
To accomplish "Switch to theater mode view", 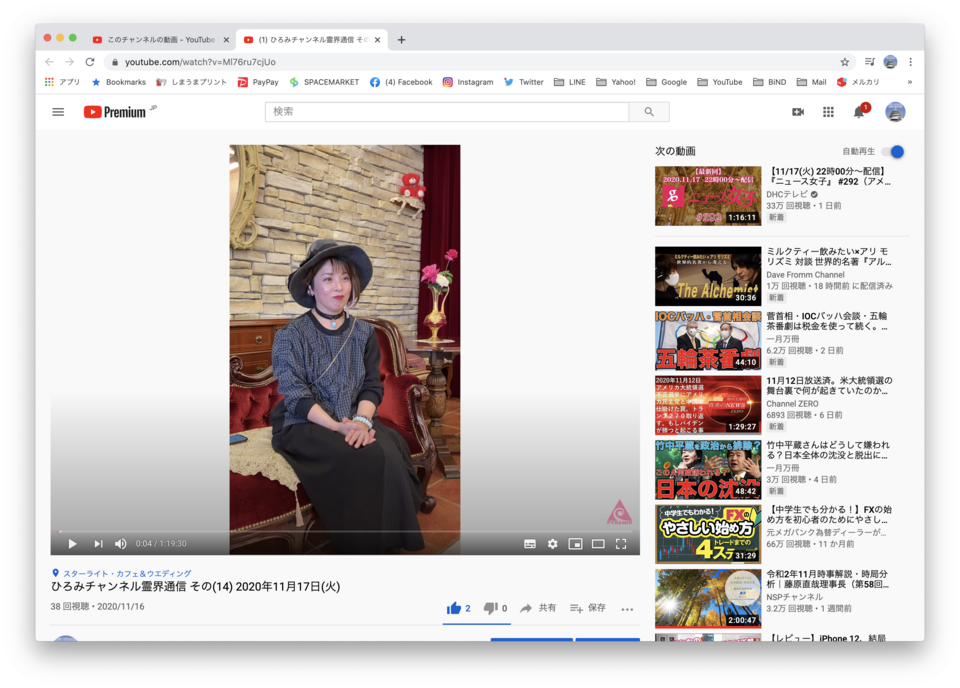I will 598,544.
